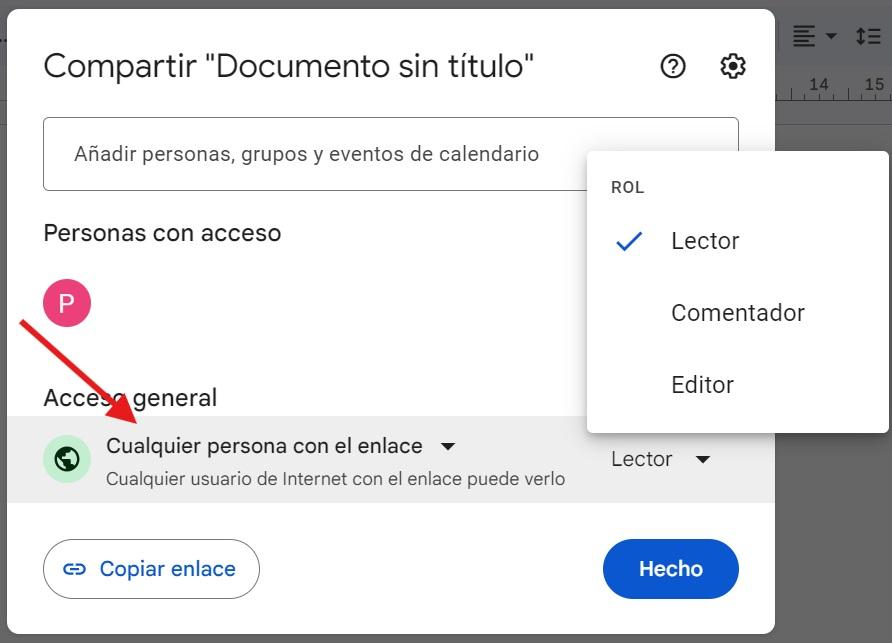Click the Acceso general row
Viewport: 892px width, 643px height.
pyautogui.click(x=300, y=459)
